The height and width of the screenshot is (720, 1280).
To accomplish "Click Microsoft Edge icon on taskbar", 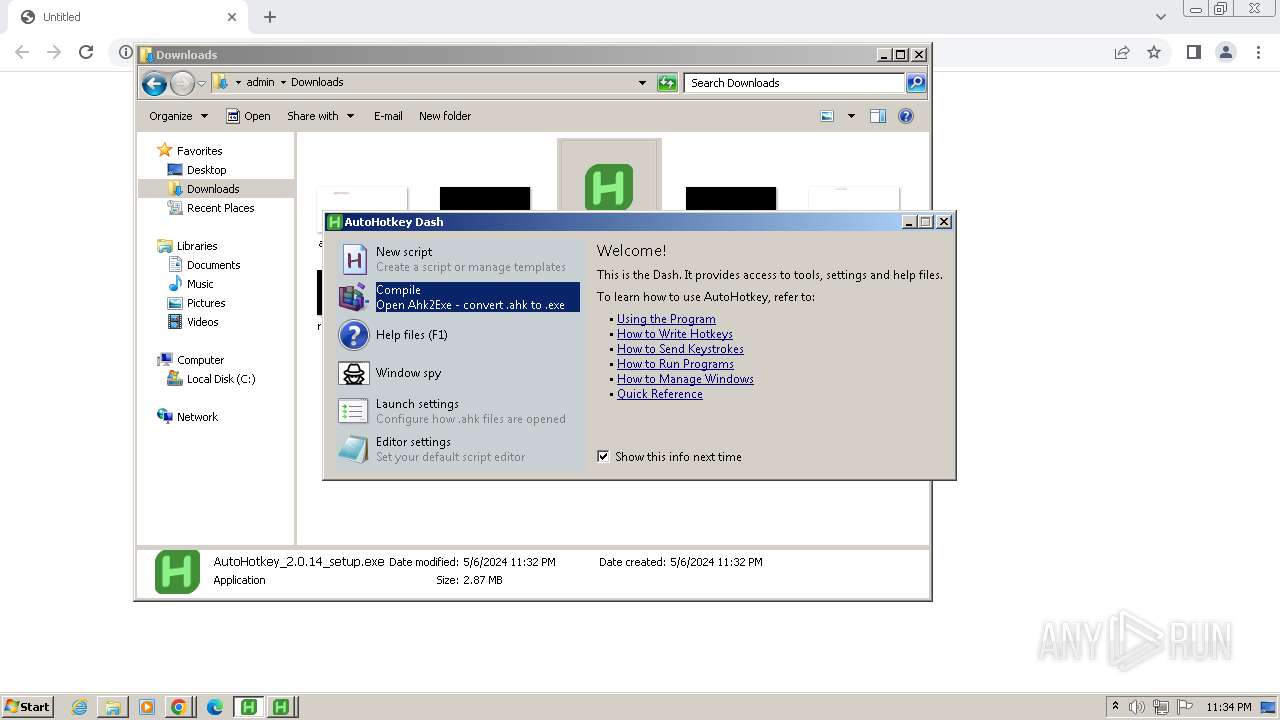I will click(215, 707).
